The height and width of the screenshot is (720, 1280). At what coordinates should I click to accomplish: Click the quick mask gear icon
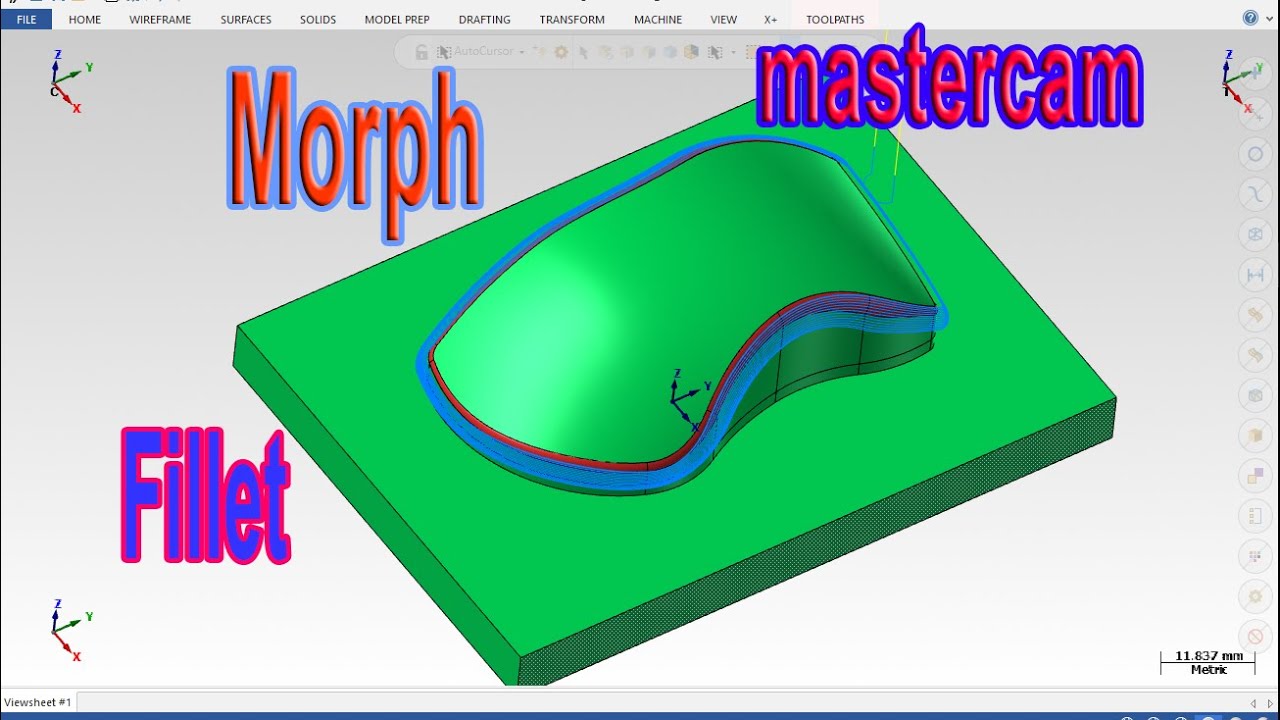pos(1254,597)
